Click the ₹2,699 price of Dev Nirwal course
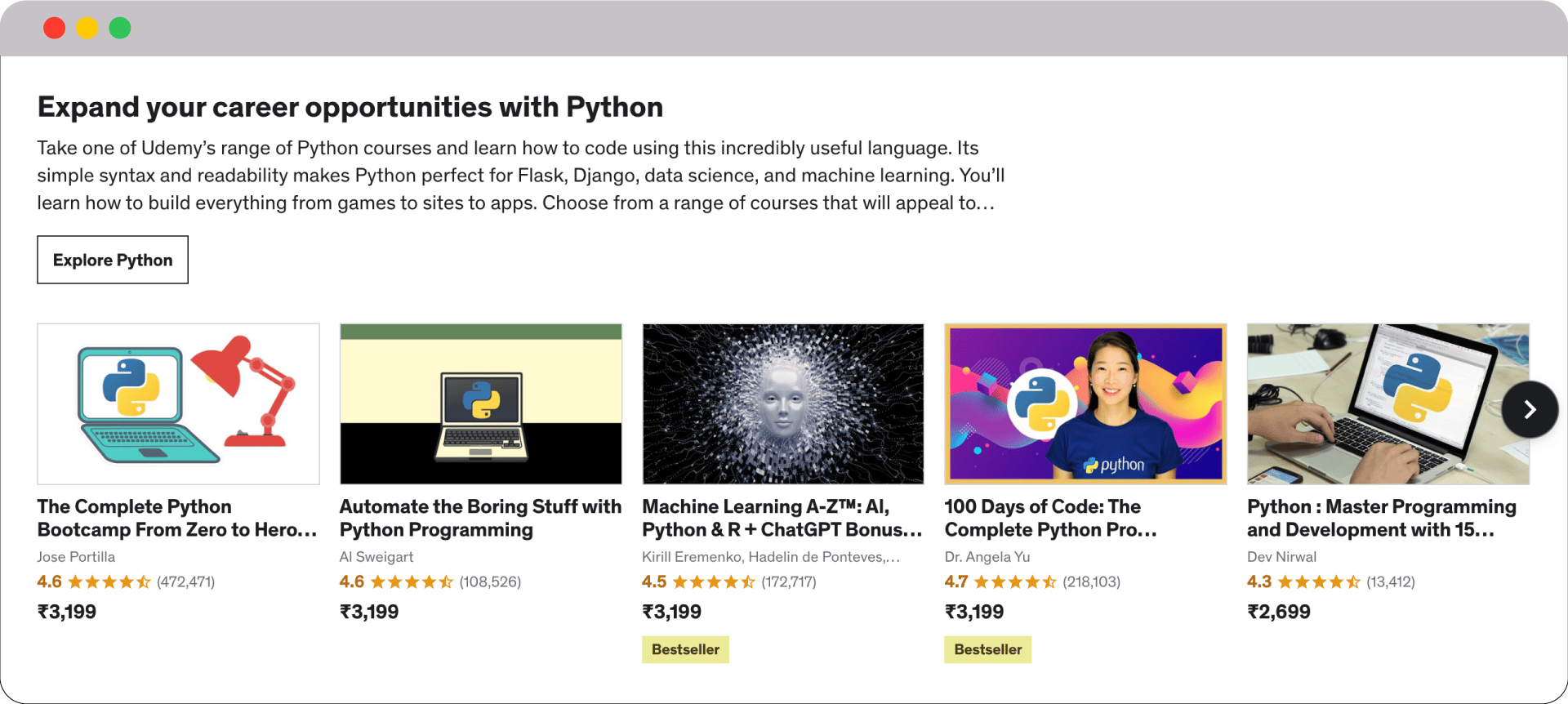 click(1278, 612)
